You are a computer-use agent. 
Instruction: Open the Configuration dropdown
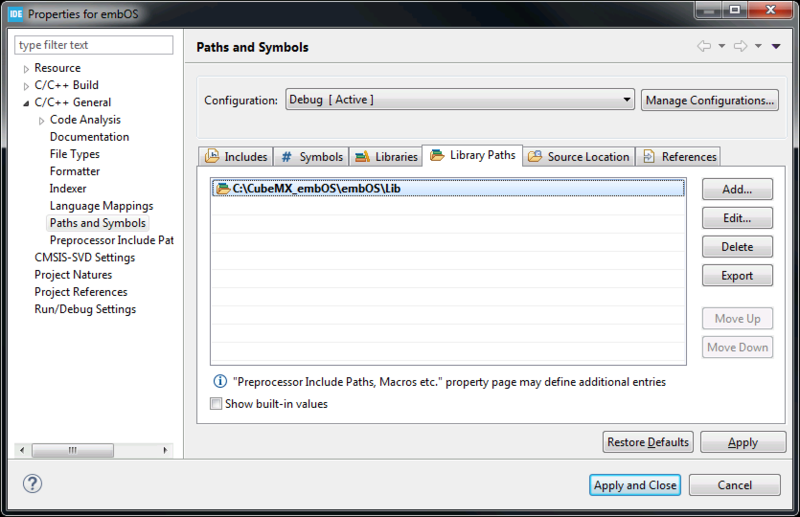[x=460, y=100]
